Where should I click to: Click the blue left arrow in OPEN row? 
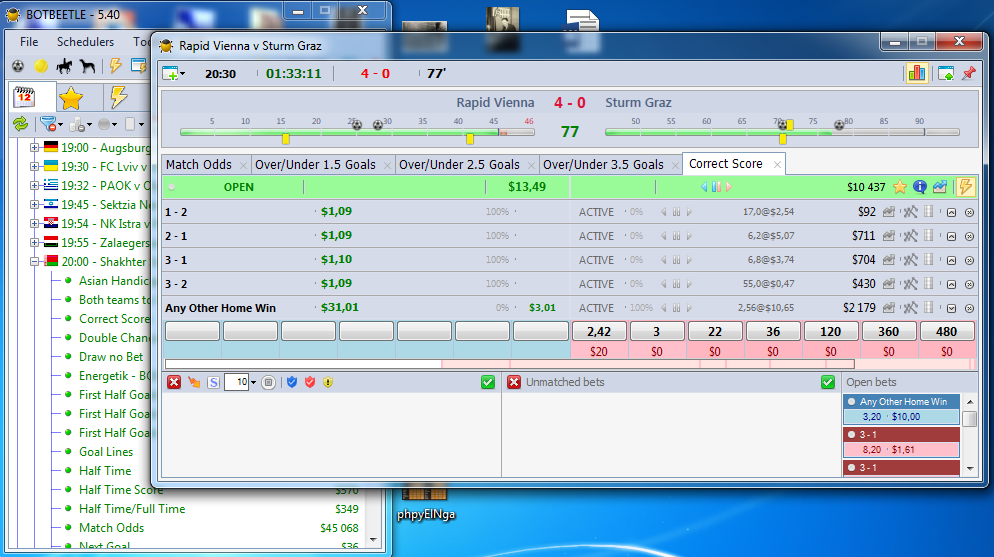pos(704,187)
